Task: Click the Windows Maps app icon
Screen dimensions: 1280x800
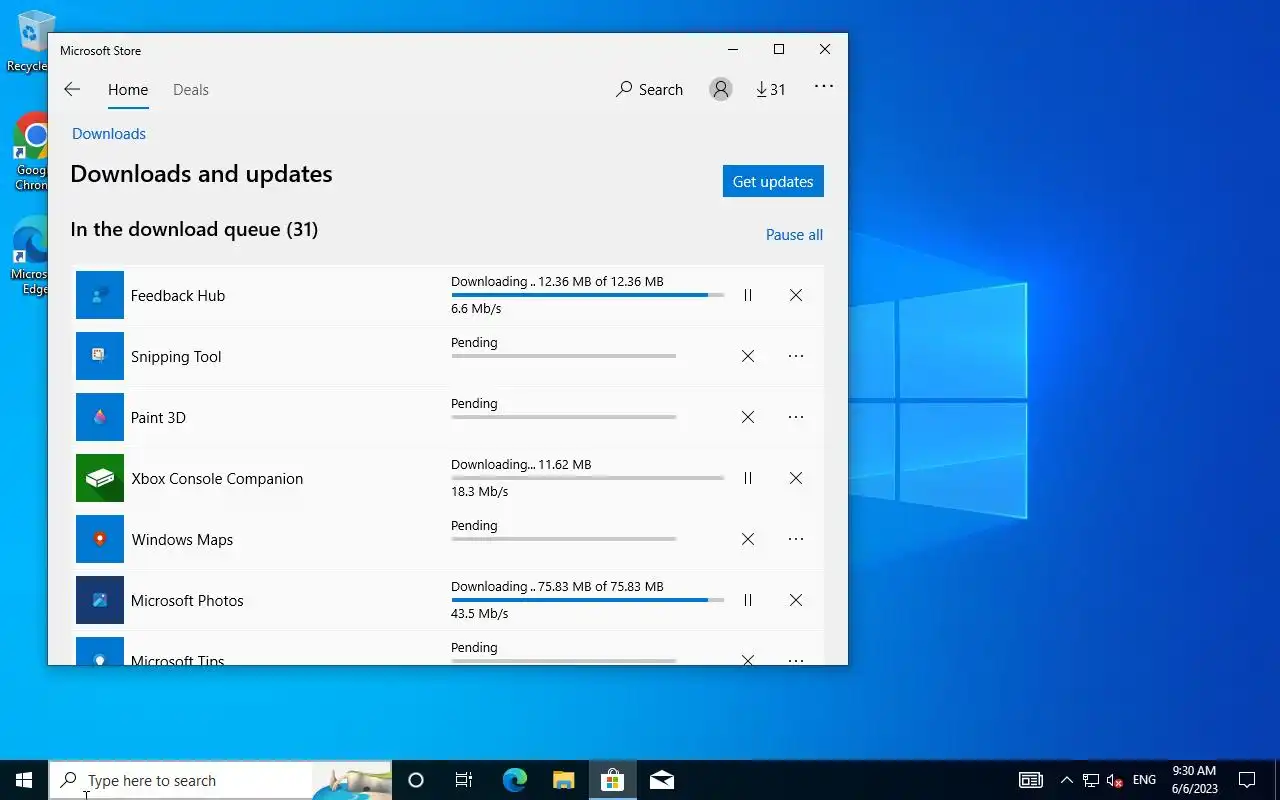Action: pos(100,539)
